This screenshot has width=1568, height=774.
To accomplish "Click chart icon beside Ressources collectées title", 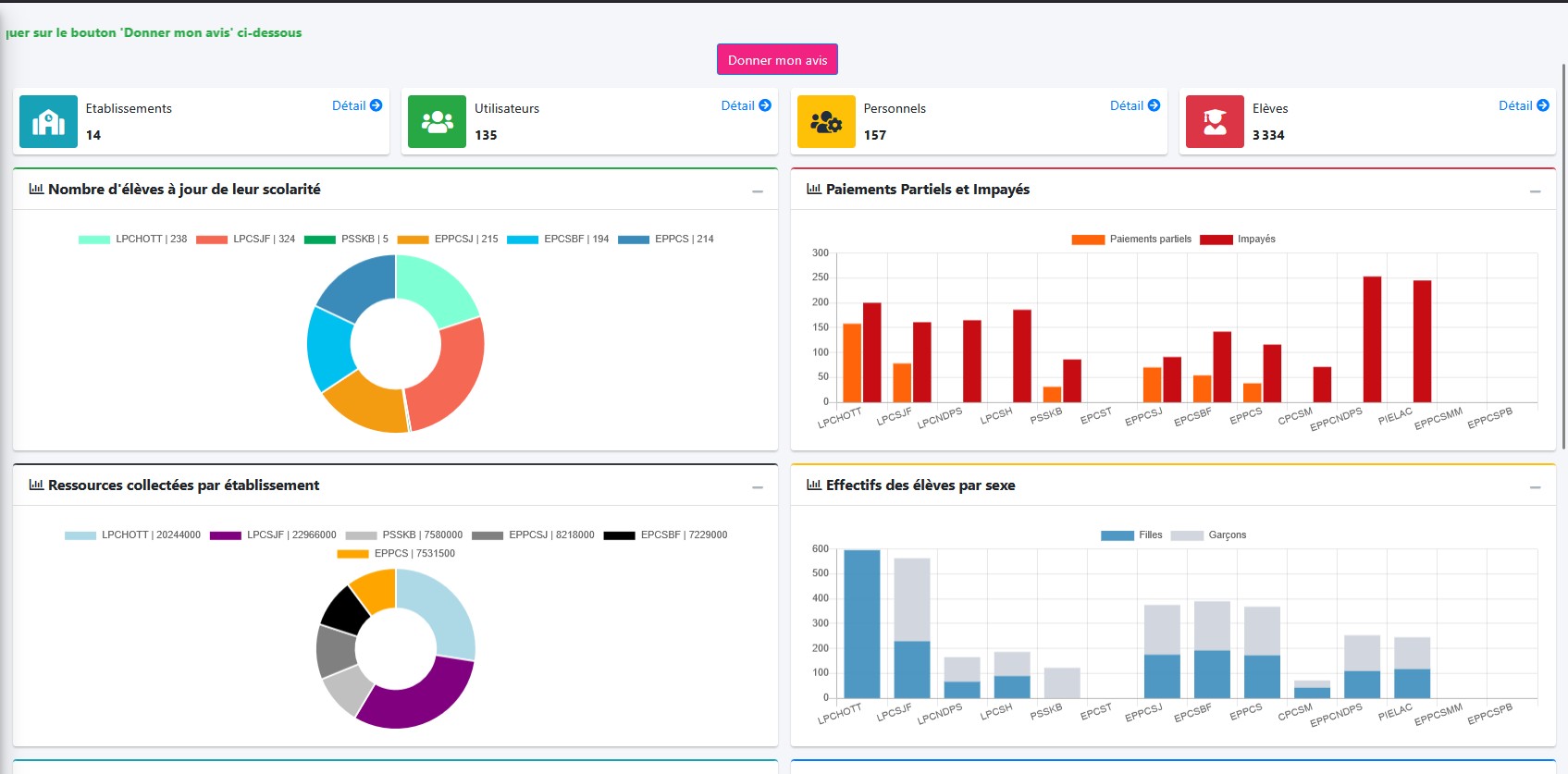I will click(36, 485).
